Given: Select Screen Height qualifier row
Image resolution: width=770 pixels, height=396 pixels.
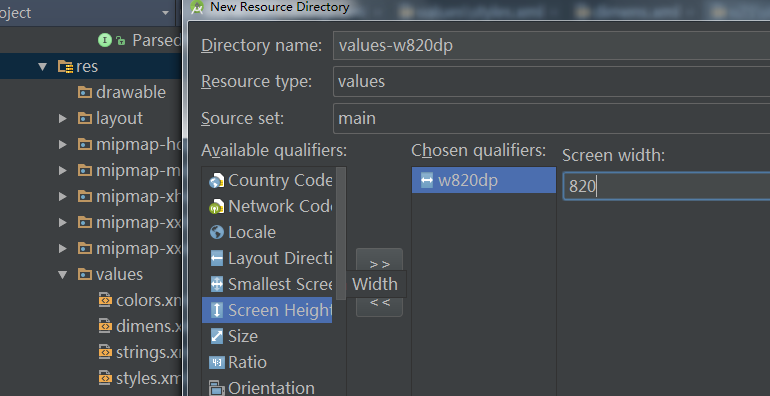Looking at the screenshot, I should pos(267,310).
